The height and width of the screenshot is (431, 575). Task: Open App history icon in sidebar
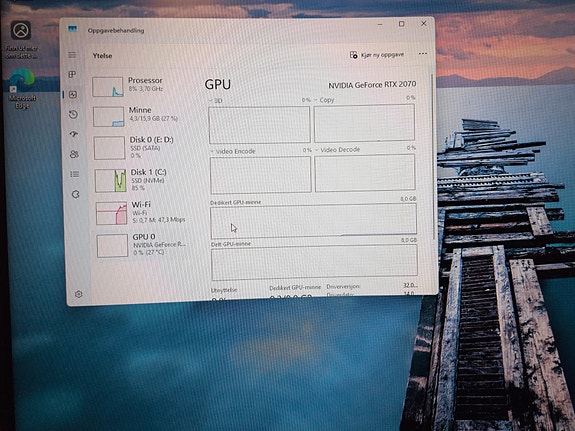coord(73,114)
